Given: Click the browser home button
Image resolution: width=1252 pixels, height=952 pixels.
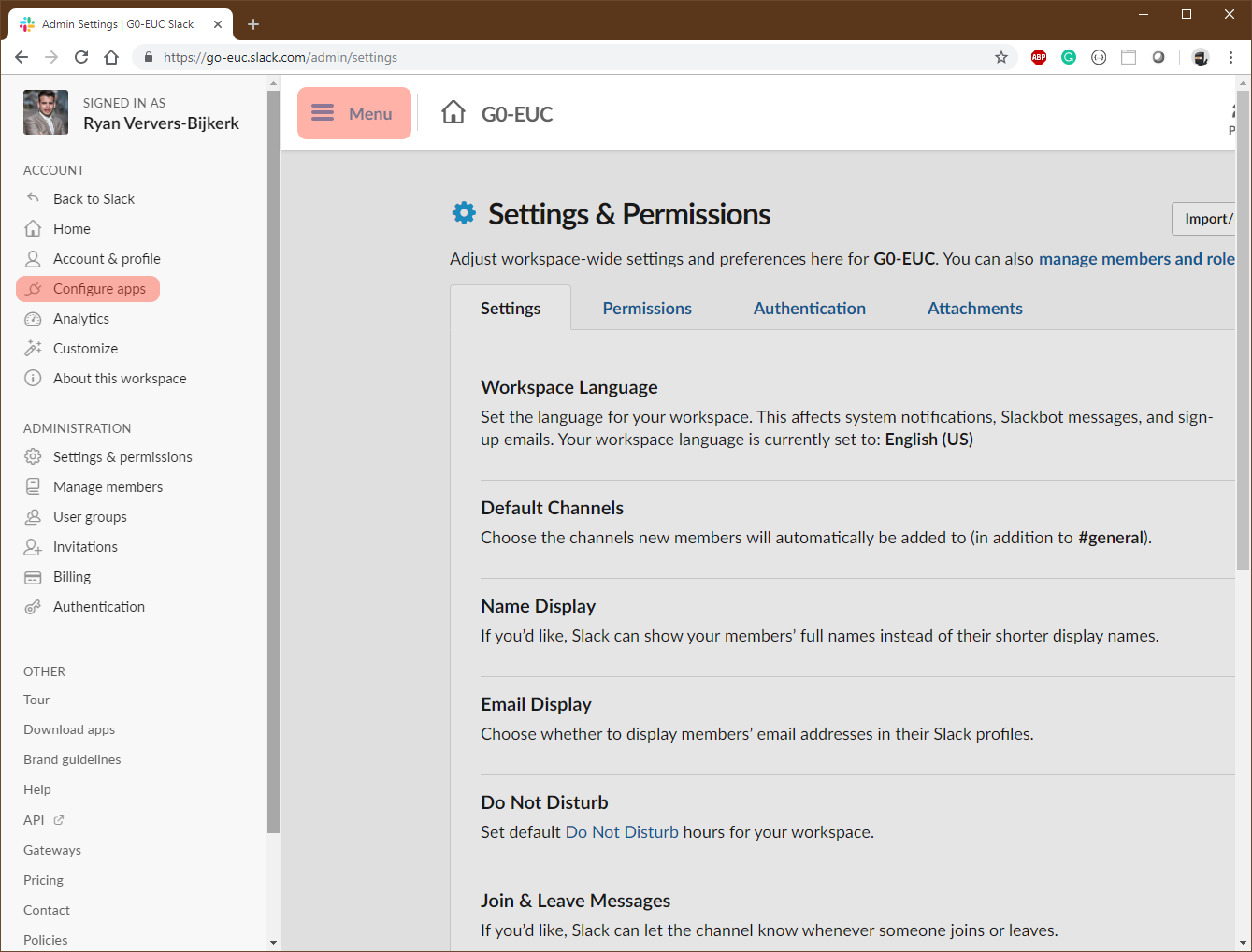Looking at the screenshot, I should (x=111, y=57).
